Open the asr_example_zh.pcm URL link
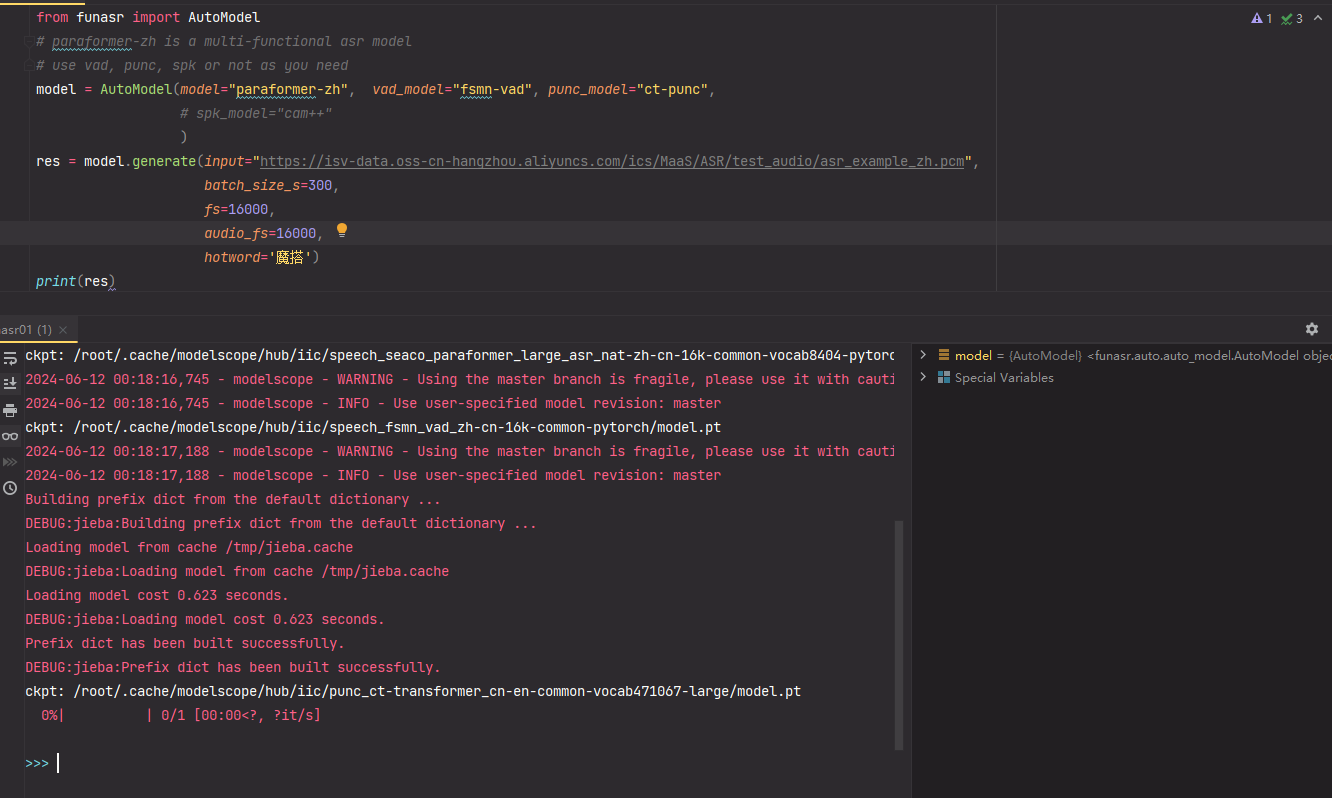 click(612, 161)
